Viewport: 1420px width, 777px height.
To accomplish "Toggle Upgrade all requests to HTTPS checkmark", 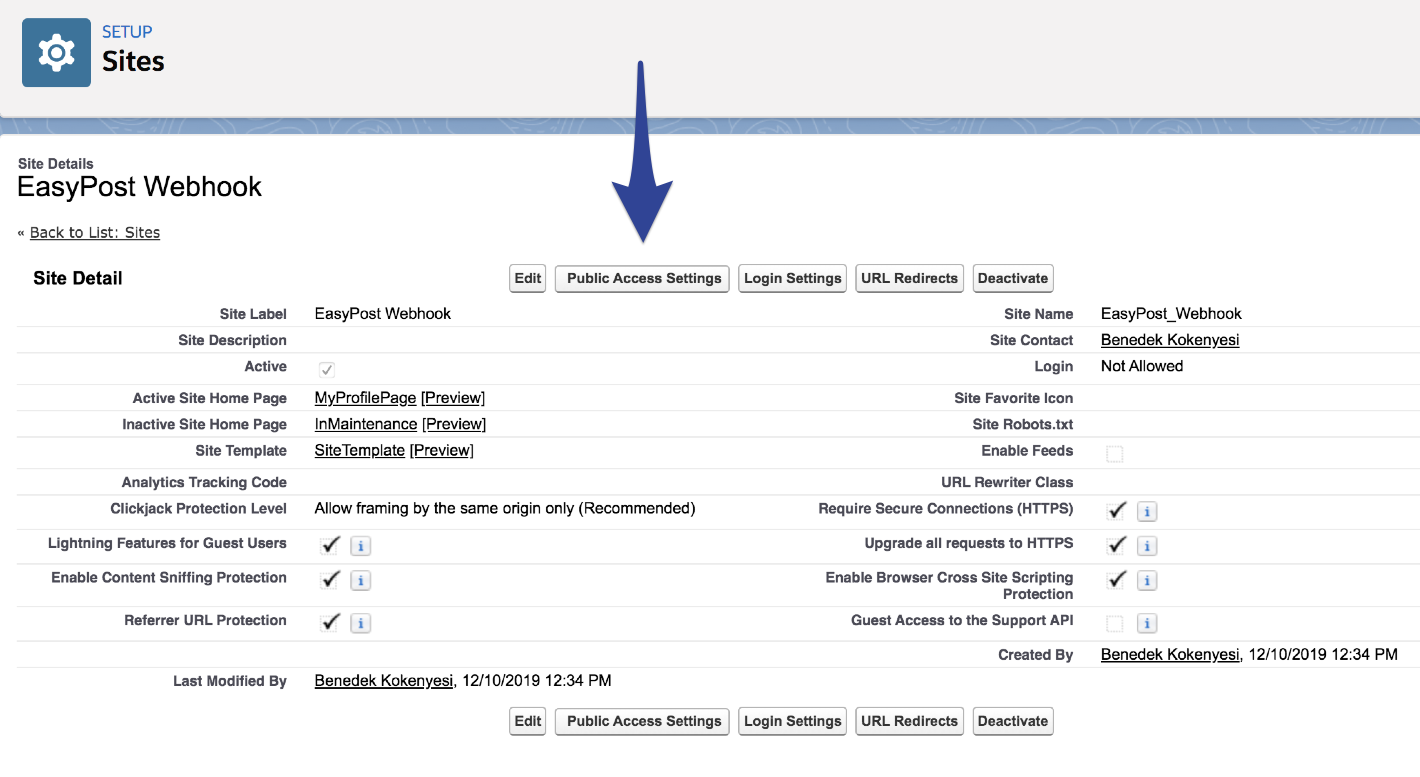I will pos(1116,545).
